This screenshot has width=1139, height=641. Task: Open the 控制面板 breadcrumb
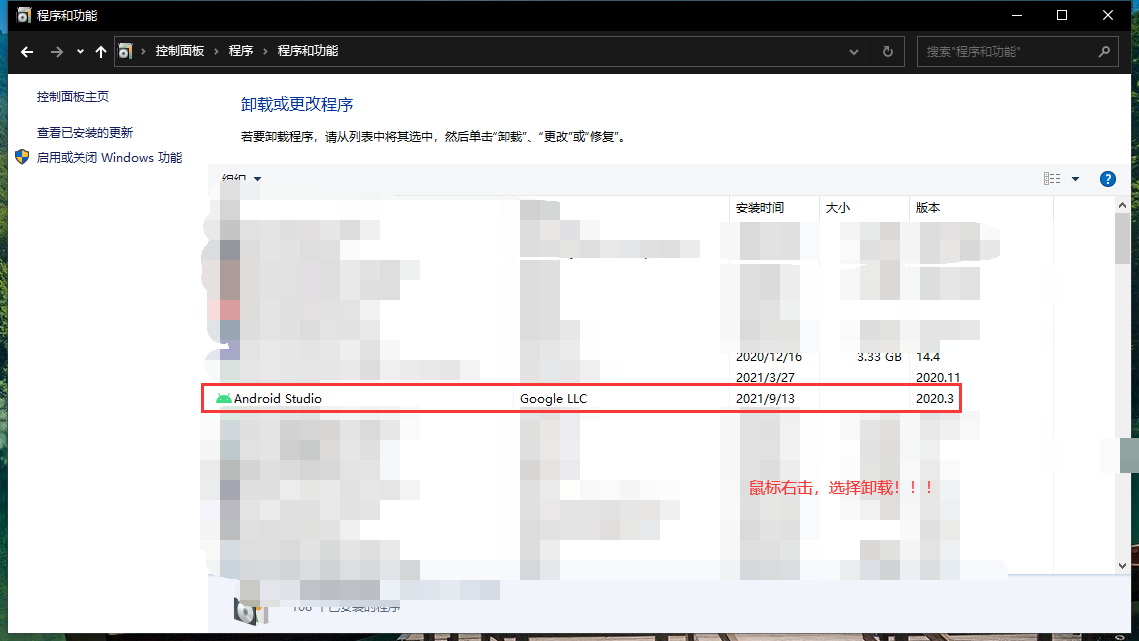179,51
